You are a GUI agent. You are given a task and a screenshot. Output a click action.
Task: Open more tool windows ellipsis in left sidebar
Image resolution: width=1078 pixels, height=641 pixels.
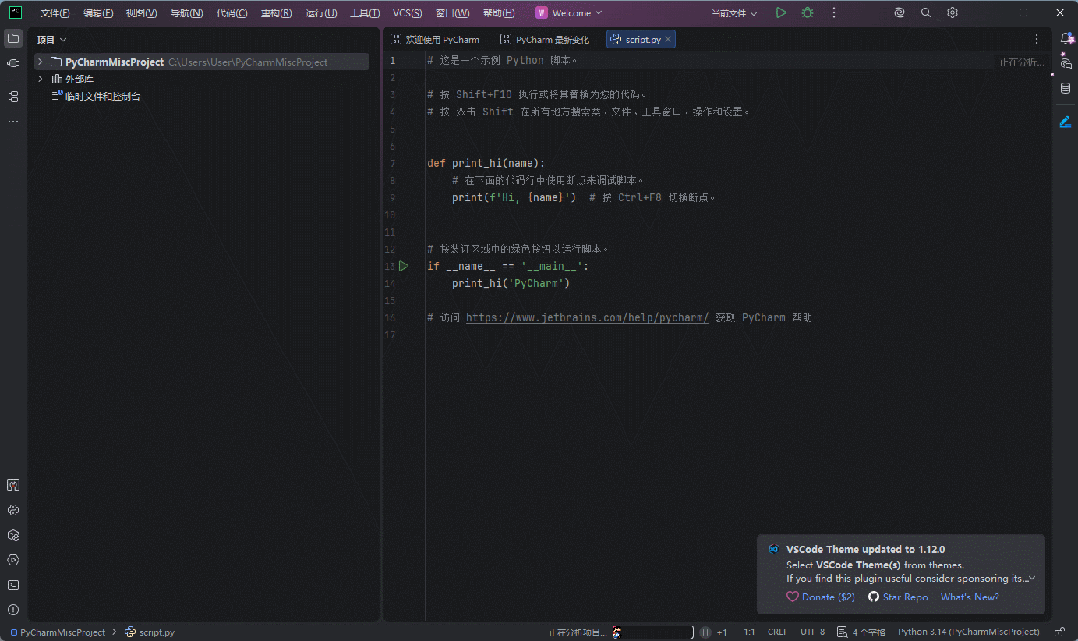[13, 122]
